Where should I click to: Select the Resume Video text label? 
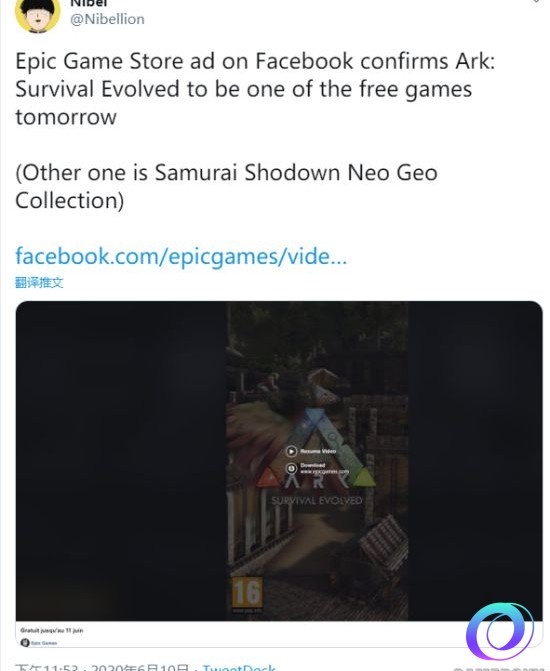click(318, 451)
